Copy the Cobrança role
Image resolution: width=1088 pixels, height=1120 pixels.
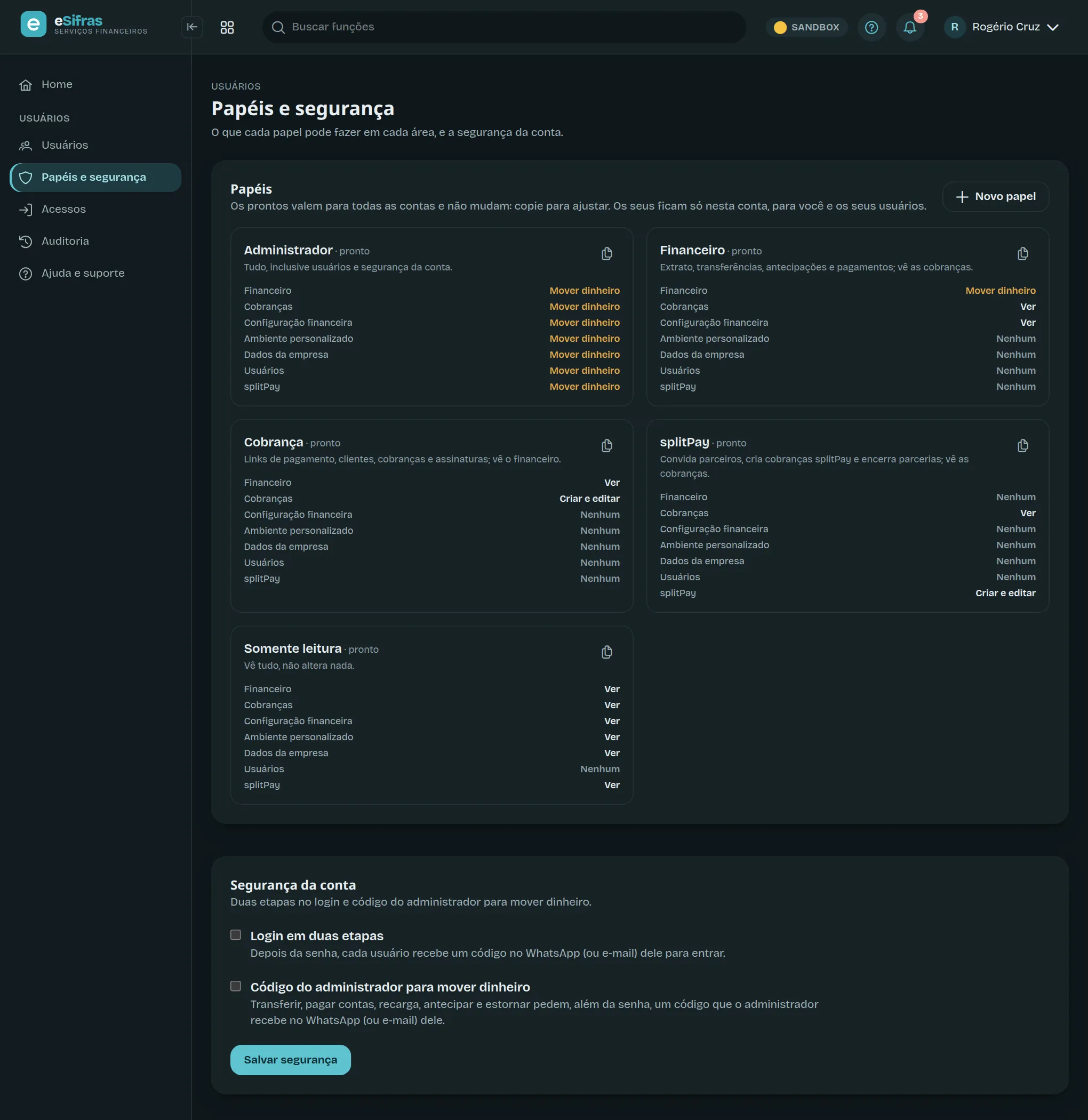pyautogui.click(x=607, y=445)
